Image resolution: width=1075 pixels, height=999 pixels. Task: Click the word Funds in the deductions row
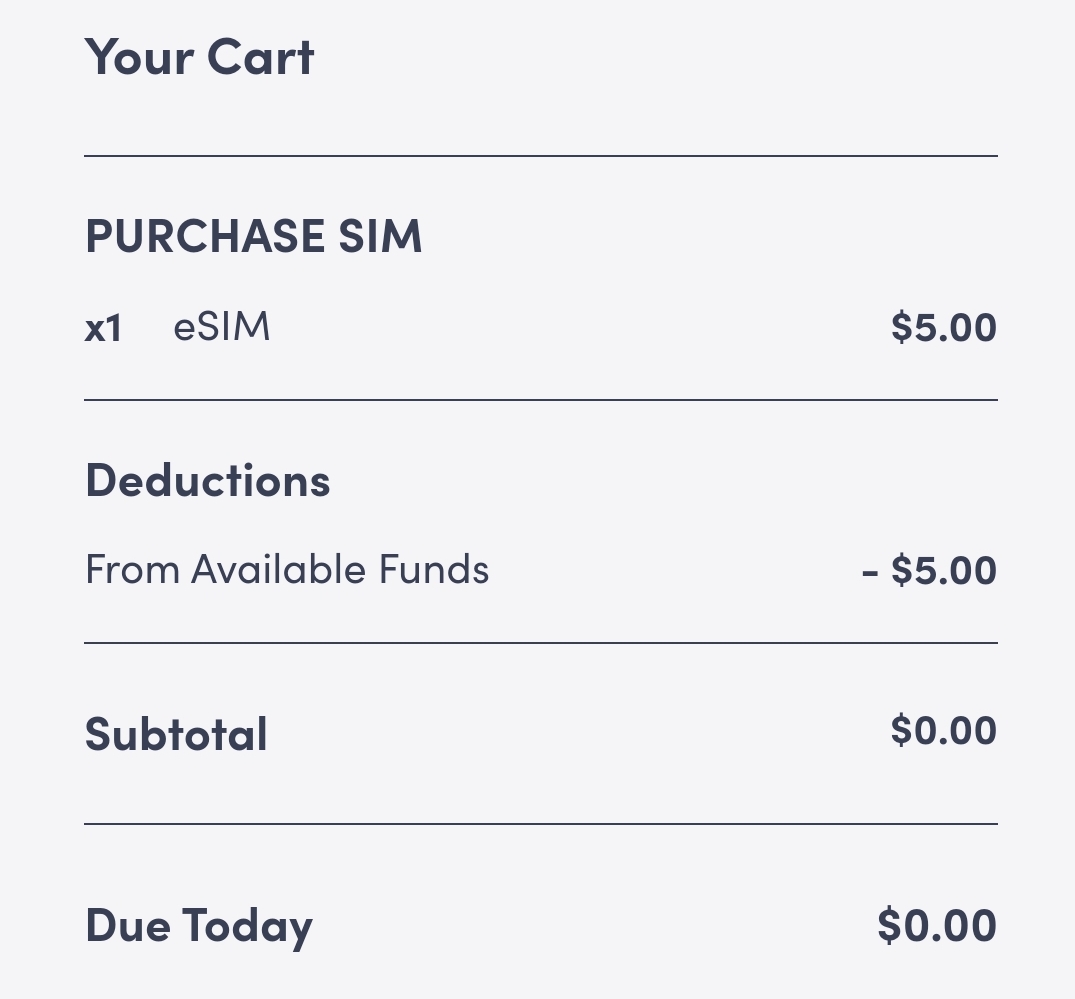(434, 570)
